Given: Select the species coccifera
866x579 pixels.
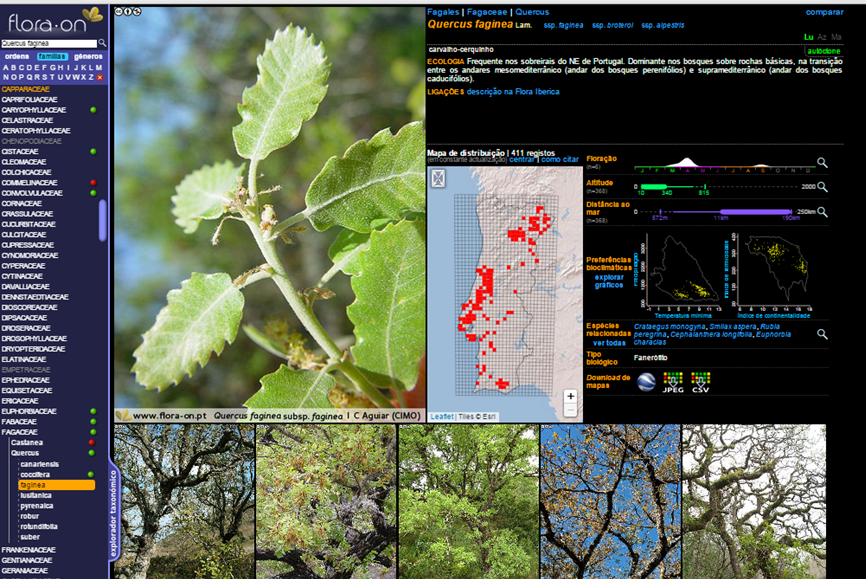Looking at the screenshot, I should click(35, 475).
